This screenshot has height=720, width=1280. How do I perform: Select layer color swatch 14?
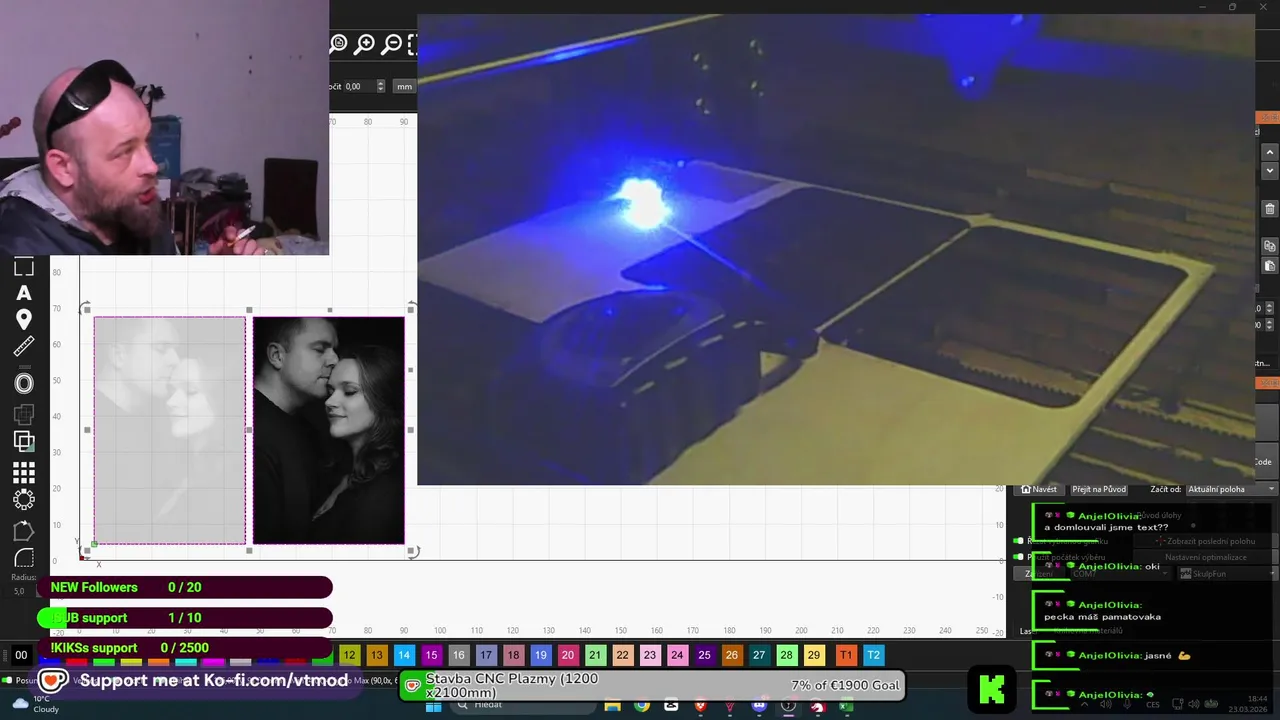[x=404, y=655]
